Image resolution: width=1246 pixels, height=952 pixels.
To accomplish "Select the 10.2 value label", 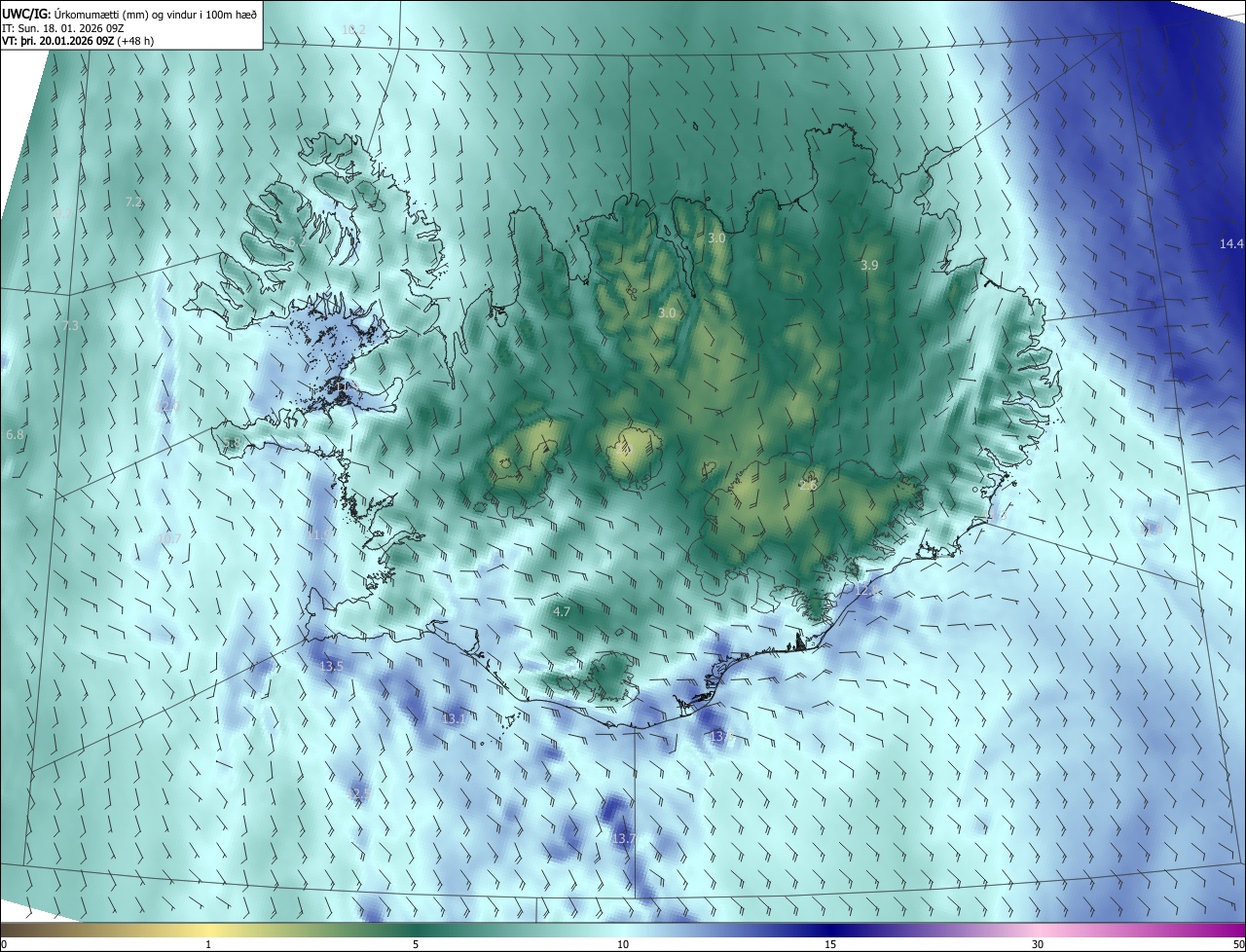I will (353, 29).
